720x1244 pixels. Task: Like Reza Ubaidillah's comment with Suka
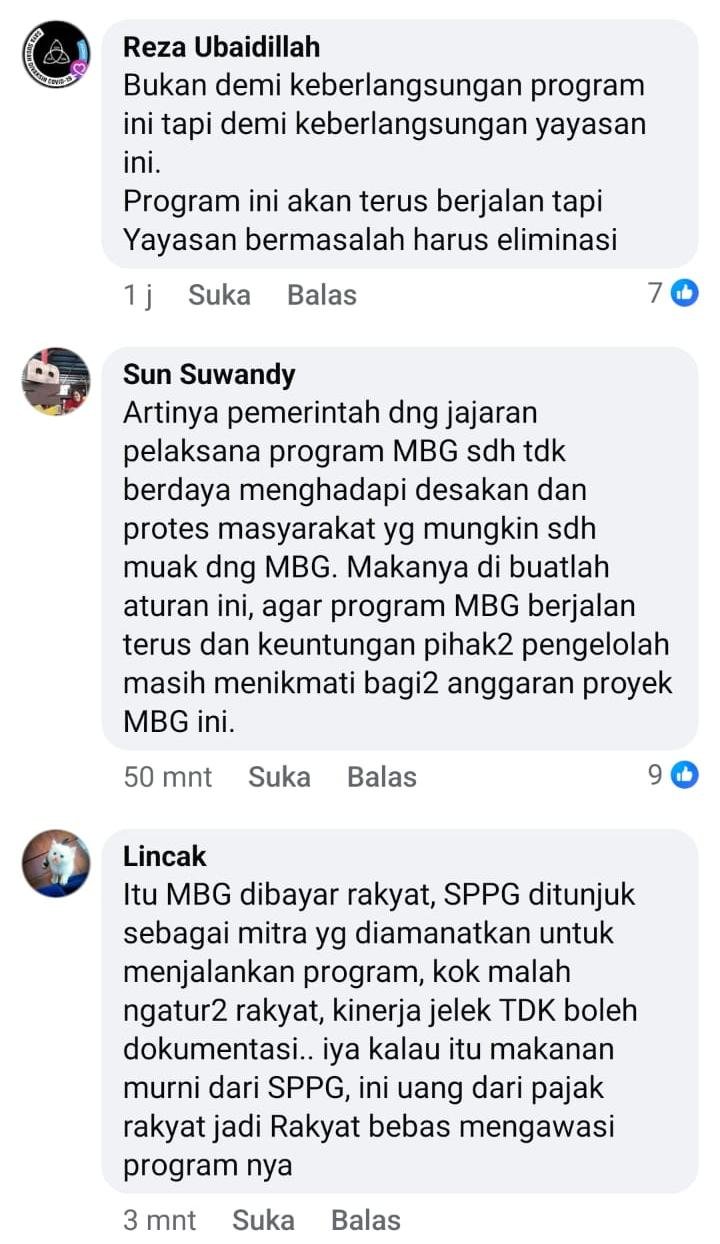[x=219, y=295]
